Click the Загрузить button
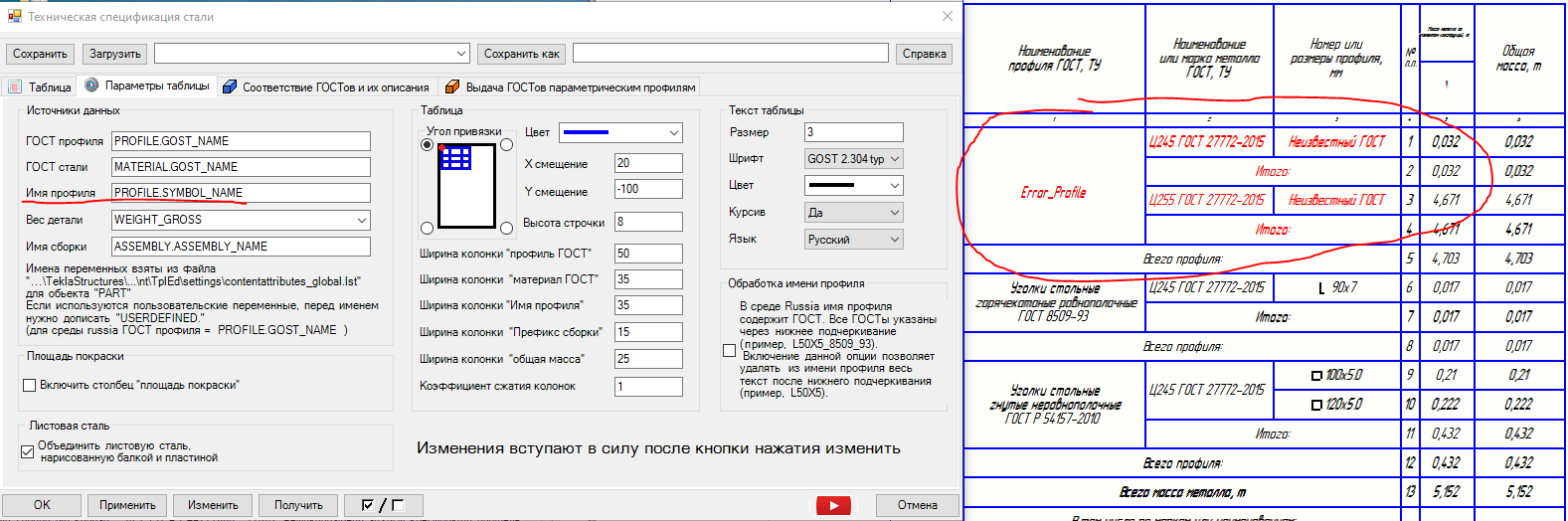The height and width of the screenshot is (521, 1568). (115, 54)
